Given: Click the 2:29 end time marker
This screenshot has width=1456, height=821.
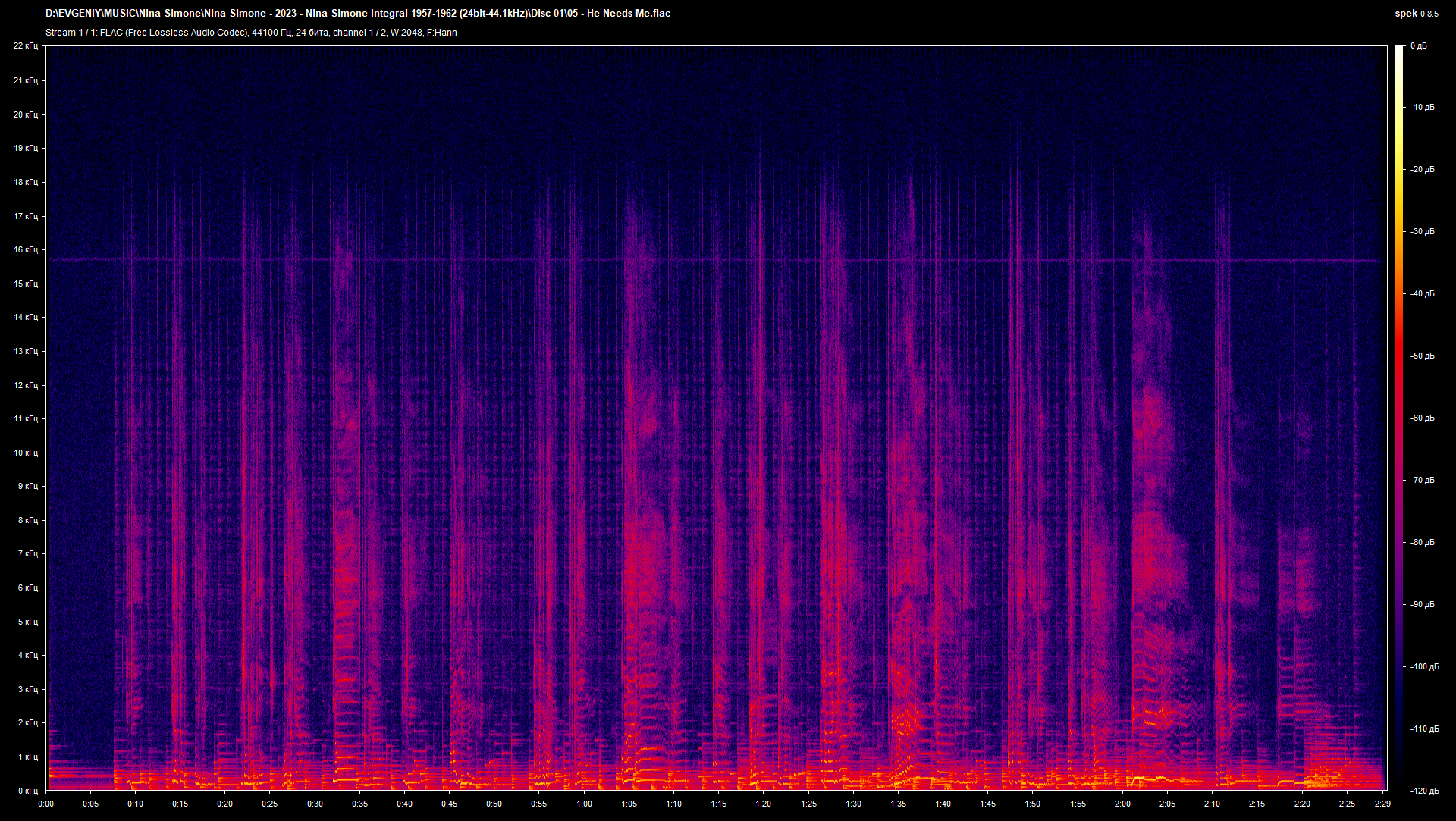Looking at the screenshot, I should click(1382, 804).
